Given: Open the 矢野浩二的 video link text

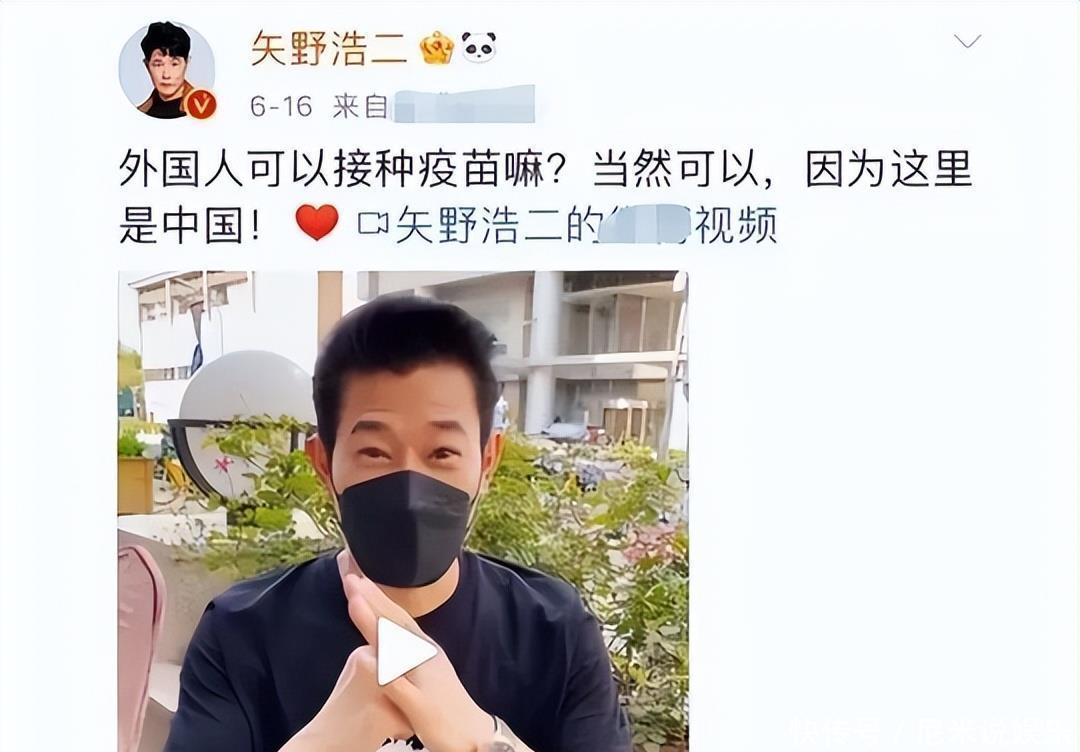Looking at the screenshot, I should pos(499,224).
